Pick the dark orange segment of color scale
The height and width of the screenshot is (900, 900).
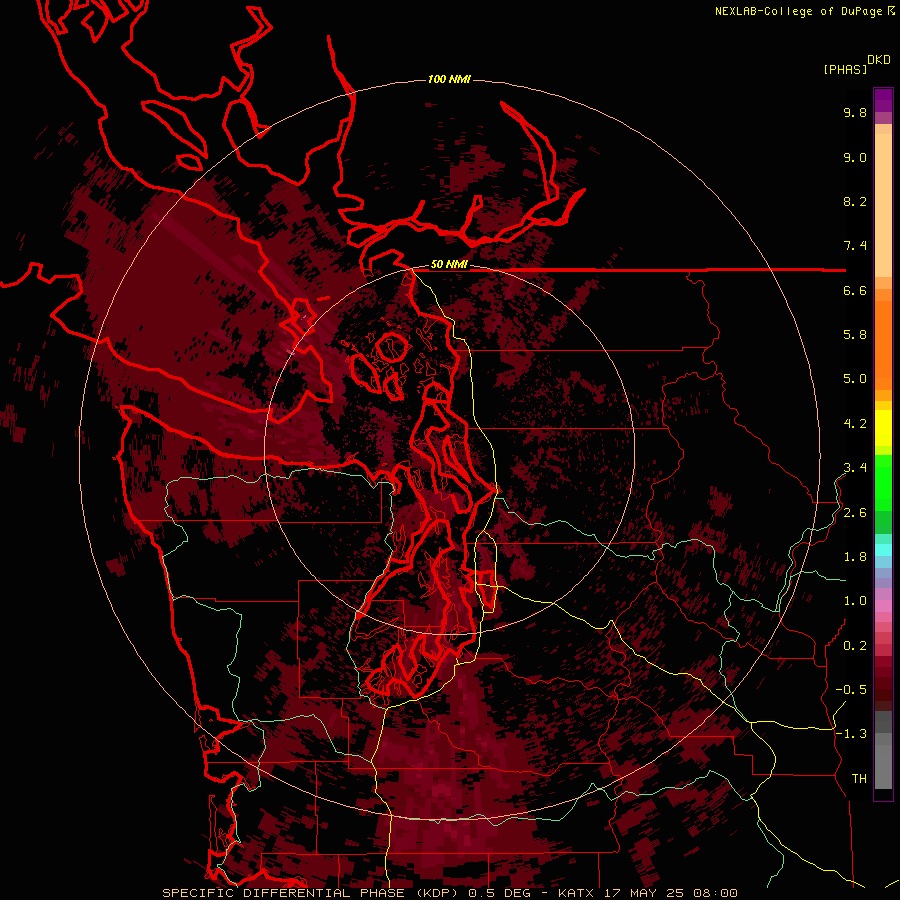click(883, 344)
